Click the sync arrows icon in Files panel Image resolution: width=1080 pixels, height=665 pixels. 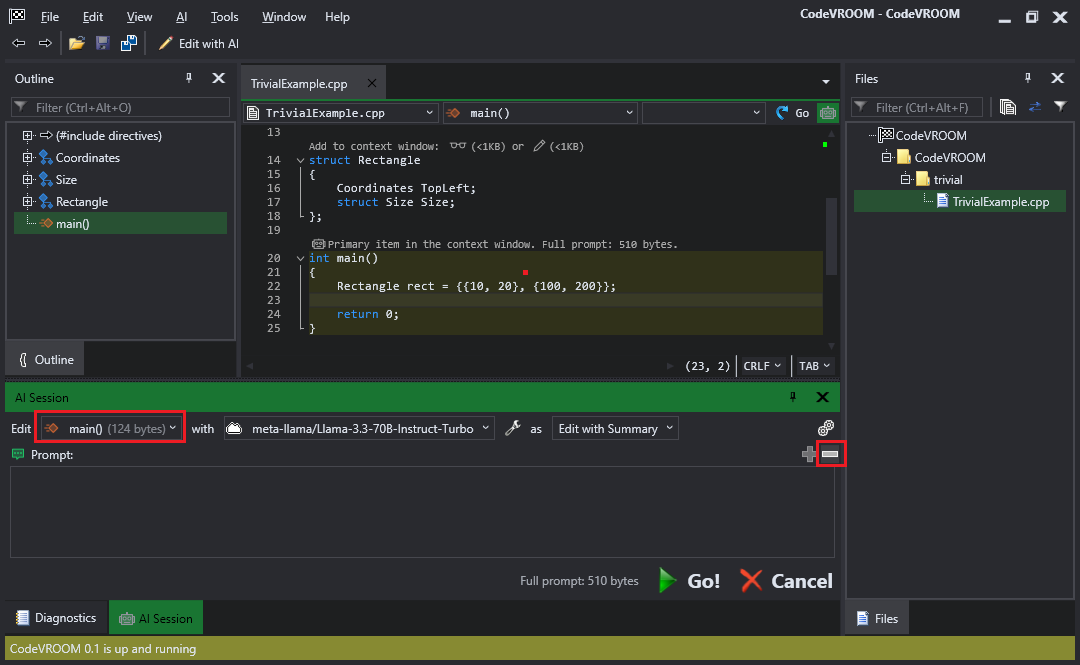[x=1035, y=107]
